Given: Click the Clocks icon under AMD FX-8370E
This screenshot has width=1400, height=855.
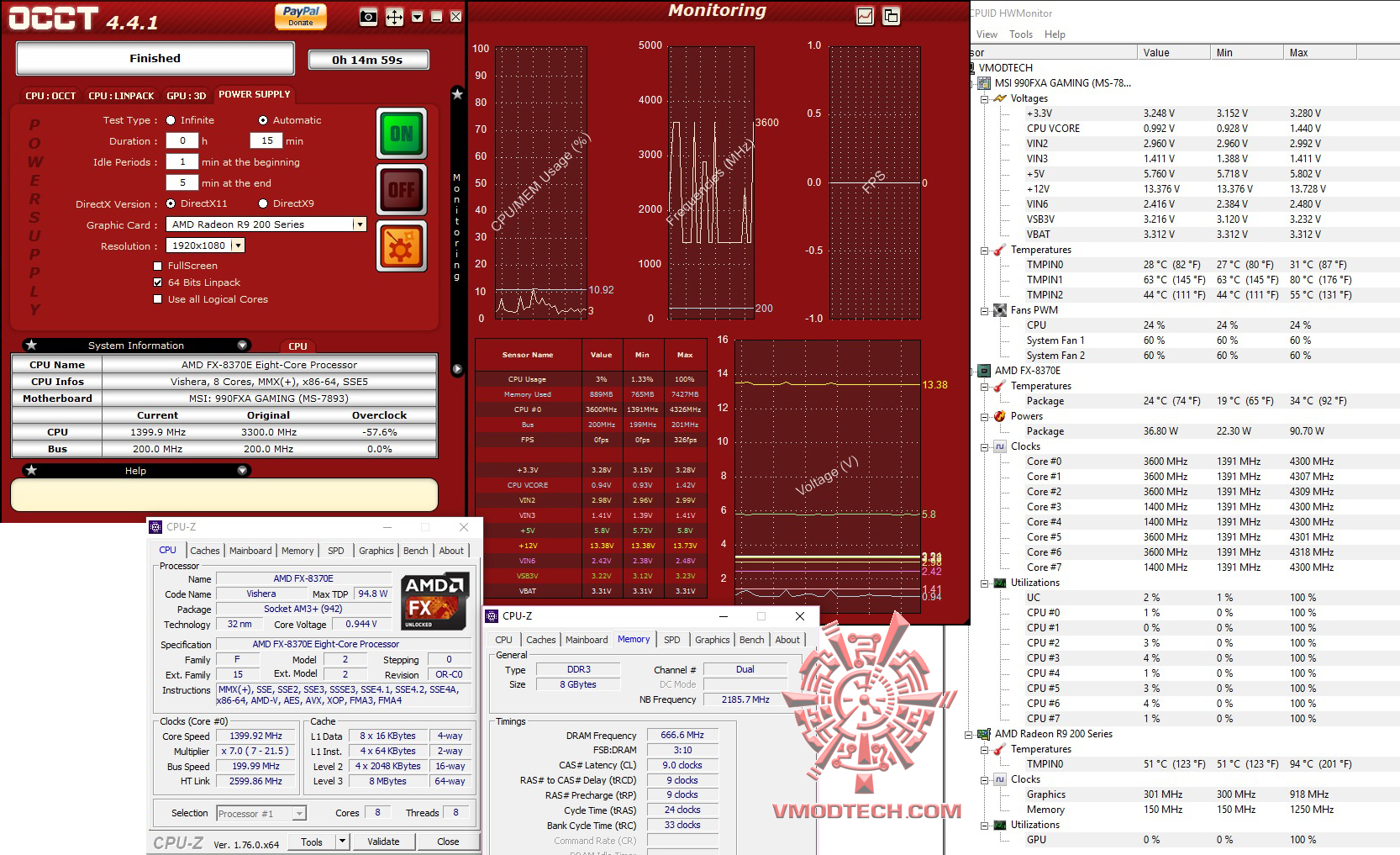Looking at the screenshot, I should (1000, 446).
